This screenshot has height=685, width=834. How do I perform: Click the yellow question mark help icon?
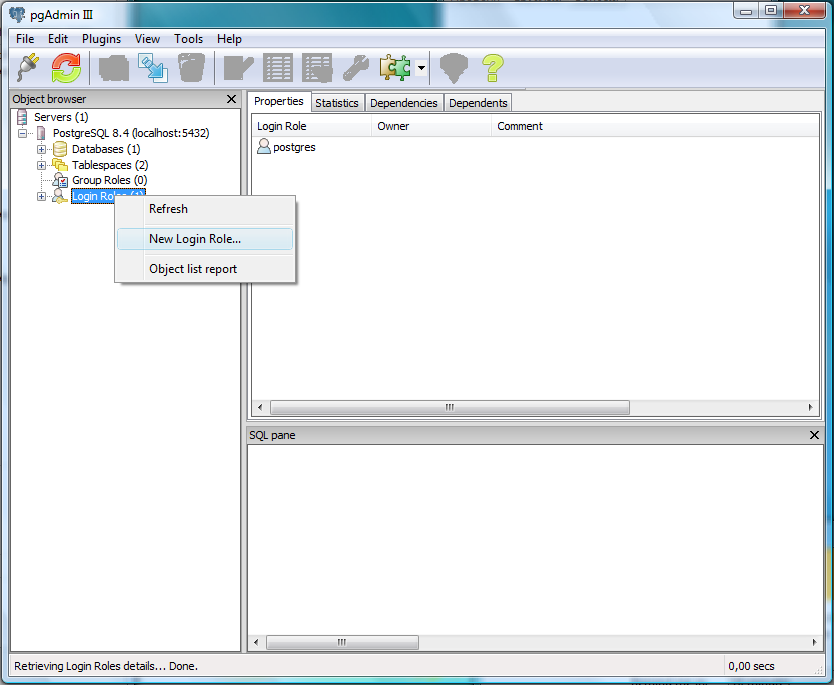click(x=493, y=68)
